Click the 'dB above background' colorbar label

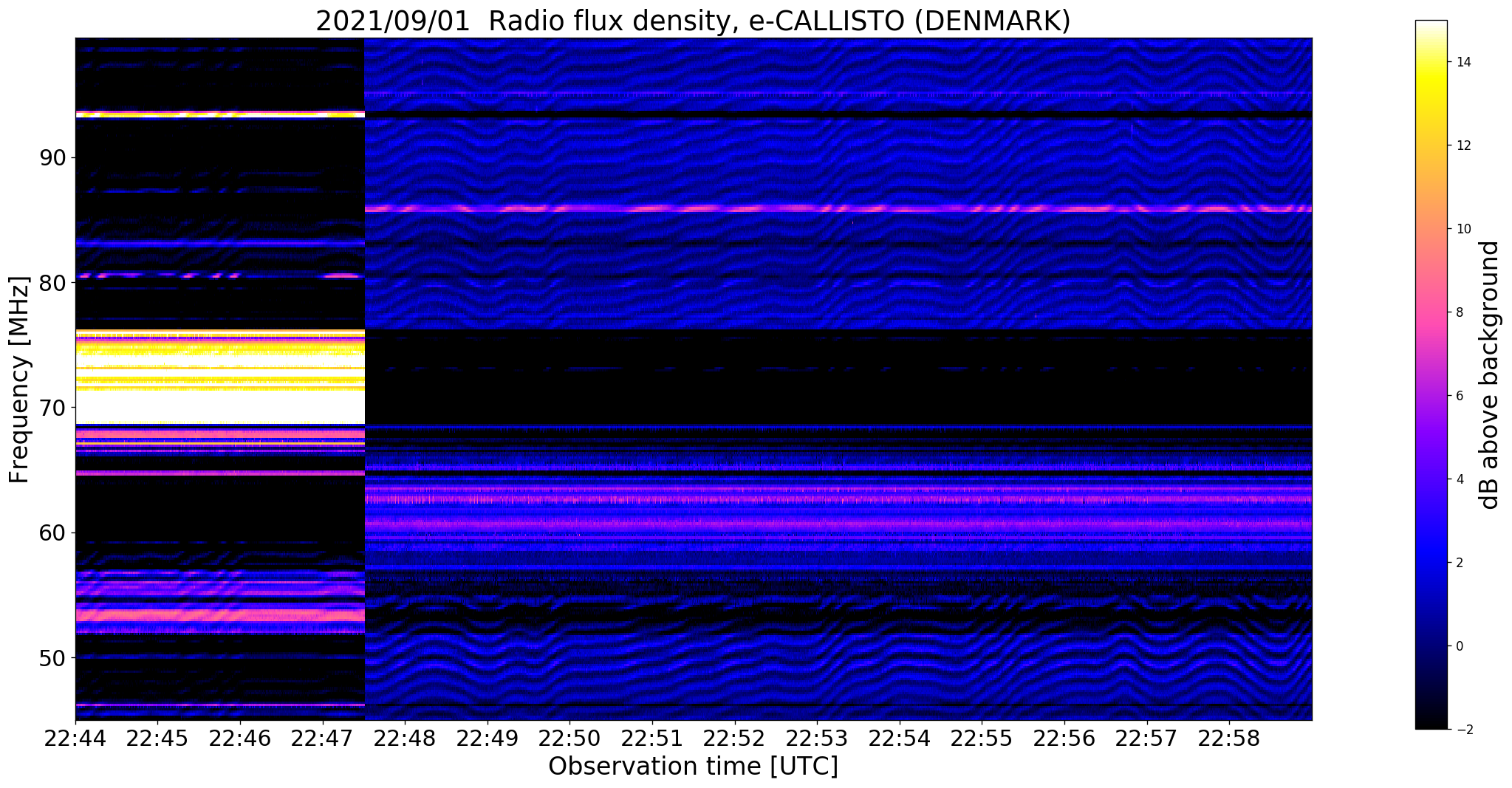point(1489,375)
